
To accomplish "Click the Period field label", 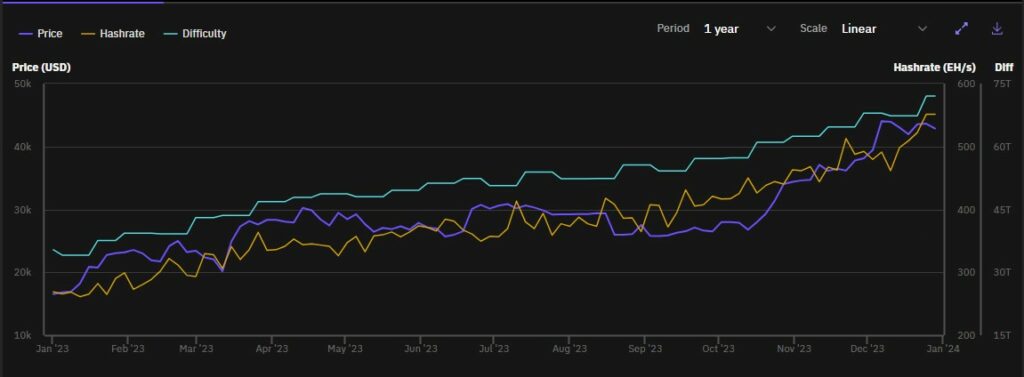I will coord(673,29).
